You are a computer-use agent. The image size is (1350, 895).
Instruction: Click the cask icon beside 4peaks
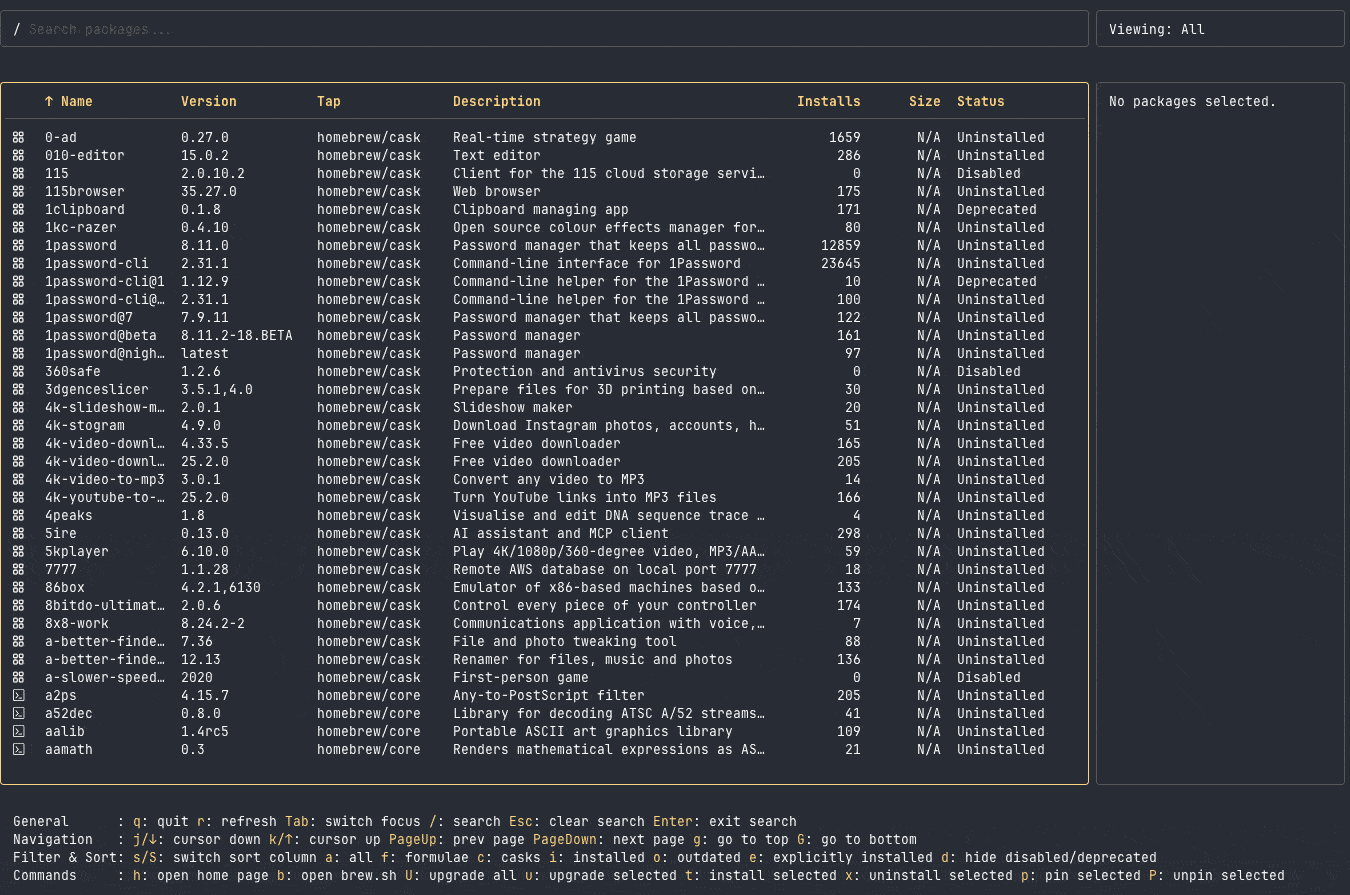(18, 515)
